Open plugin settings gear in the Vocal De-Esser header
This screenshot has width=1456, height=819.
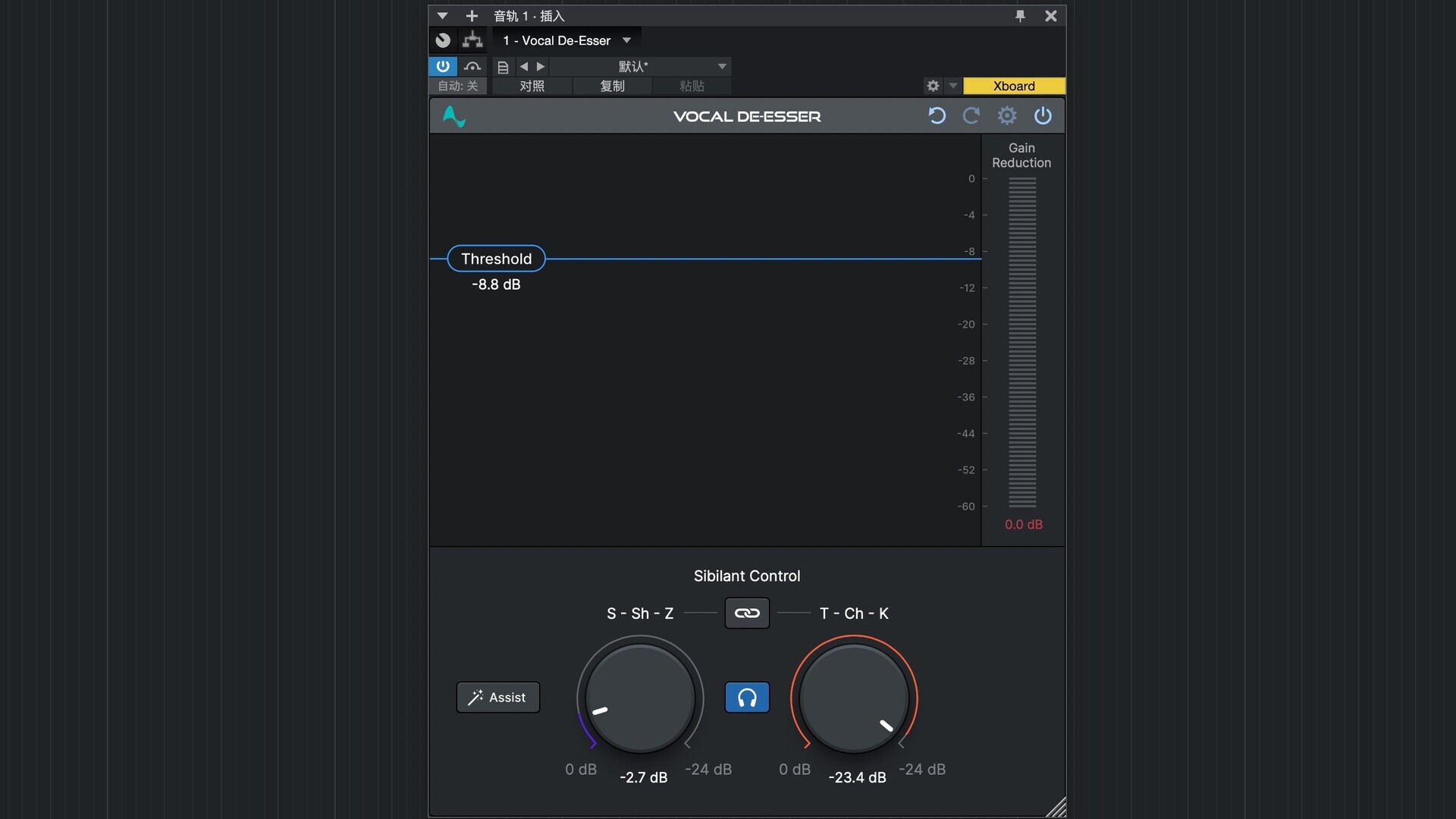coord(1006,116)
